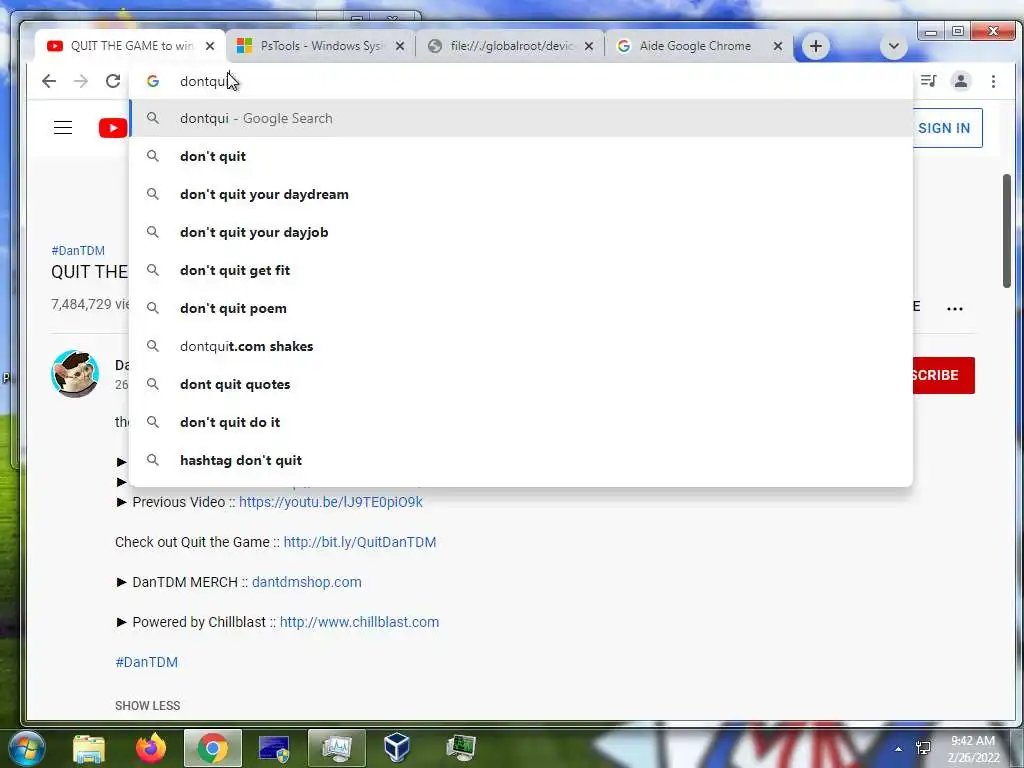Select suggestion 'don't quit your dayjob'
Viewport: 1024px width, 768px height.
pos(521,232)
